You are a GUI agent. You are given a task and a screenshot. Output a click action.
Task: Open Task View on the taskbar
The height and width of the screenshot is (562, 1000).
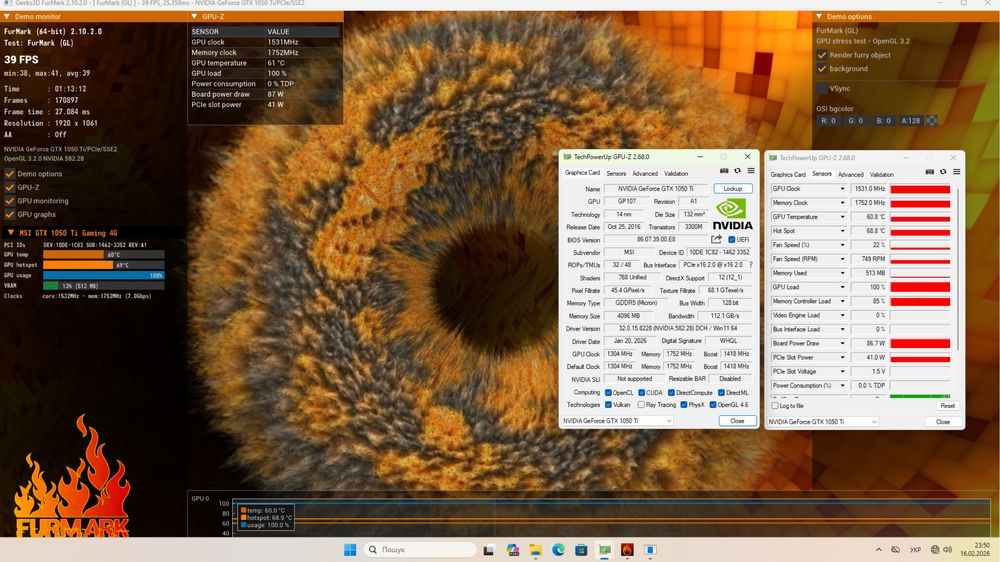tap(489, 550)
